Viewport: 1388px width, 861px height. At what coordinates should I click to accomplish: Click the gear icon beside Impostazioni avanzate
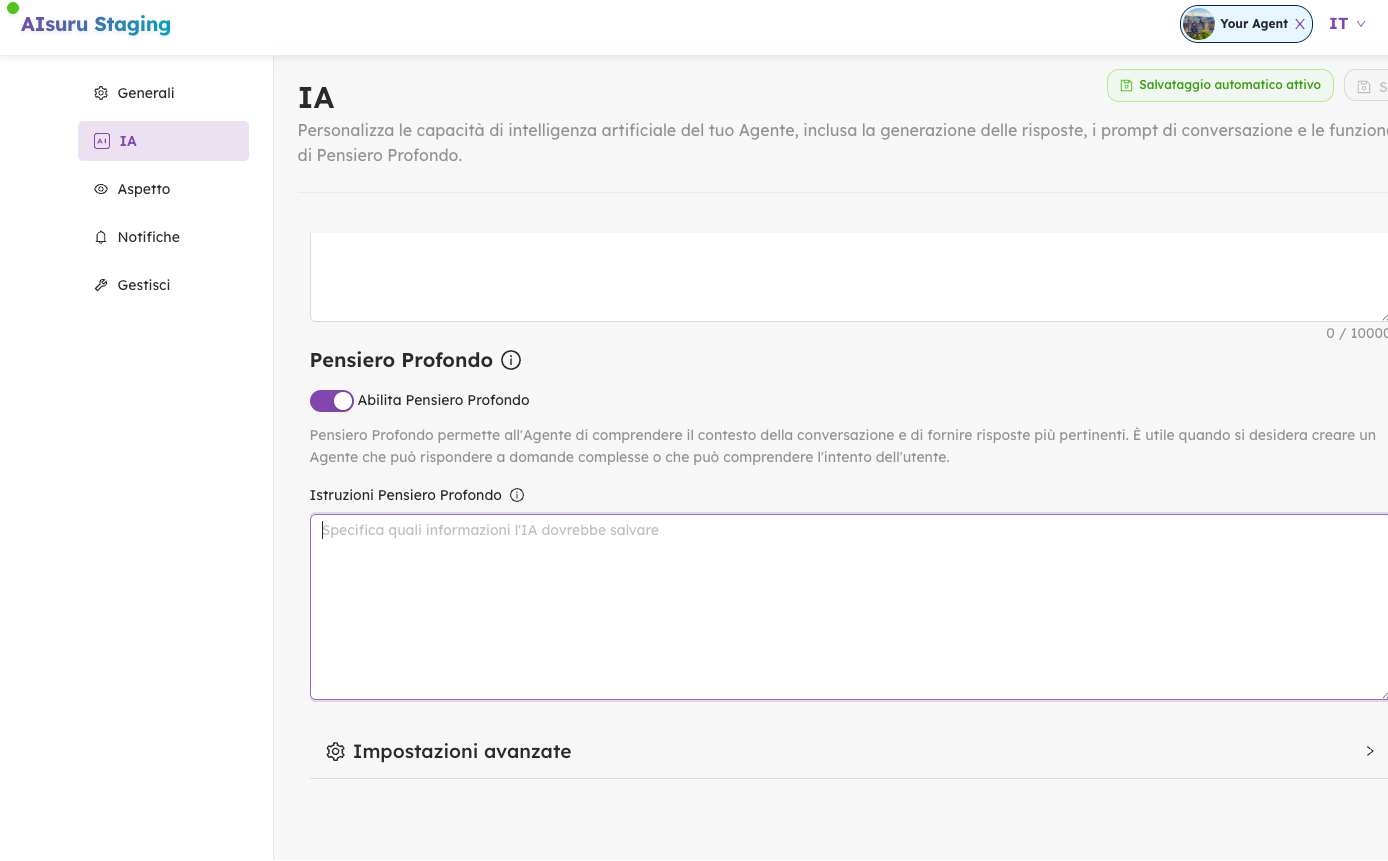point(336,752)
